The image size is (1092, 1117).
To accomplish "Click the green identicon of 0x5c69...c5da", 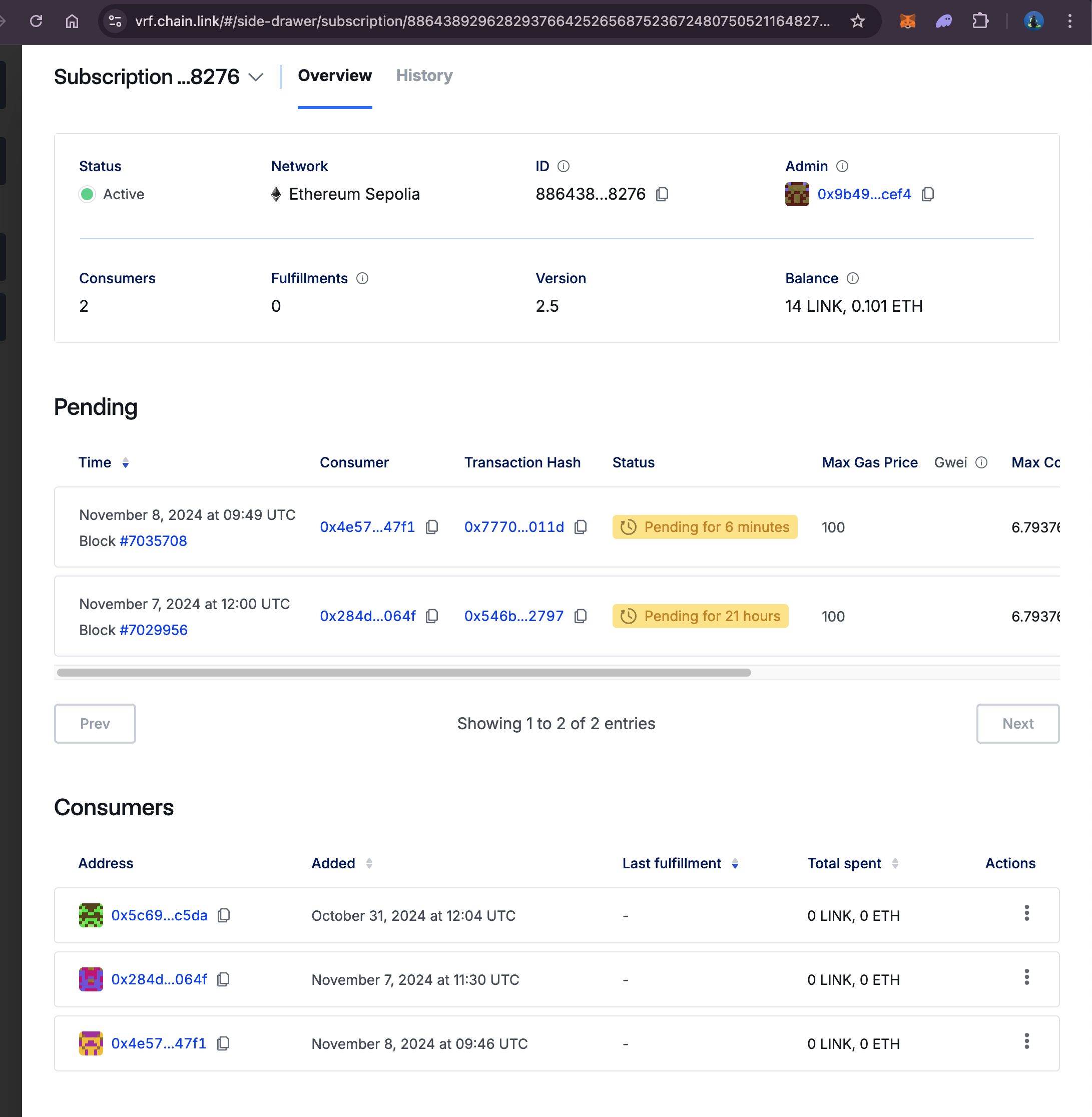I will click(91, 916).
